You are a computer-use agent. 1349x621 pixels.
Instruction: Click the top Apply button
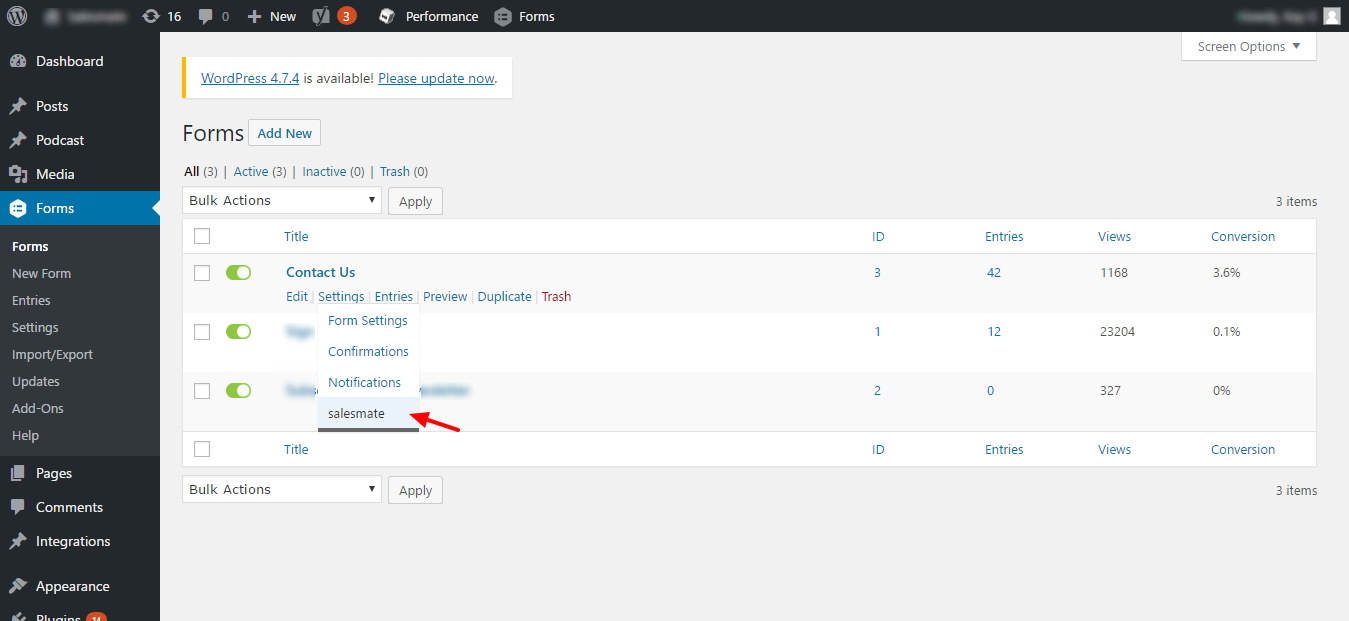point(415,201)
